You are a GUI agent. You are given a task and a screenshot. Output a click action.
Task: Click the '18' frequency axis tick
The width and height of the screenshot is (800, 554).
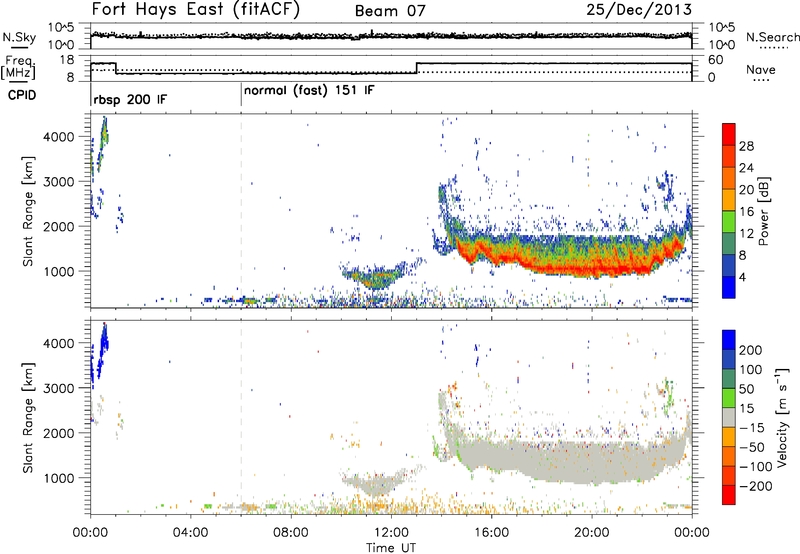coord(66,60)
